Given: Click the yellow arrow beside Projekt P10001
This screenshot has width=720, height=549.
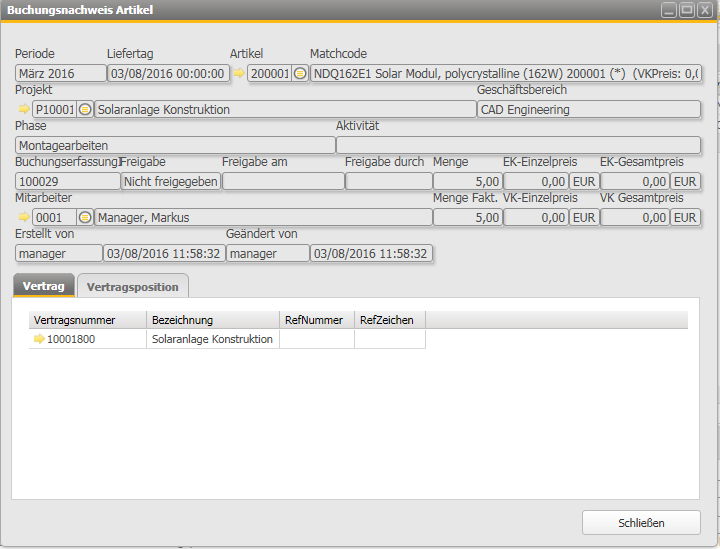Looking at the screenshot, I should tap(23, 109).
